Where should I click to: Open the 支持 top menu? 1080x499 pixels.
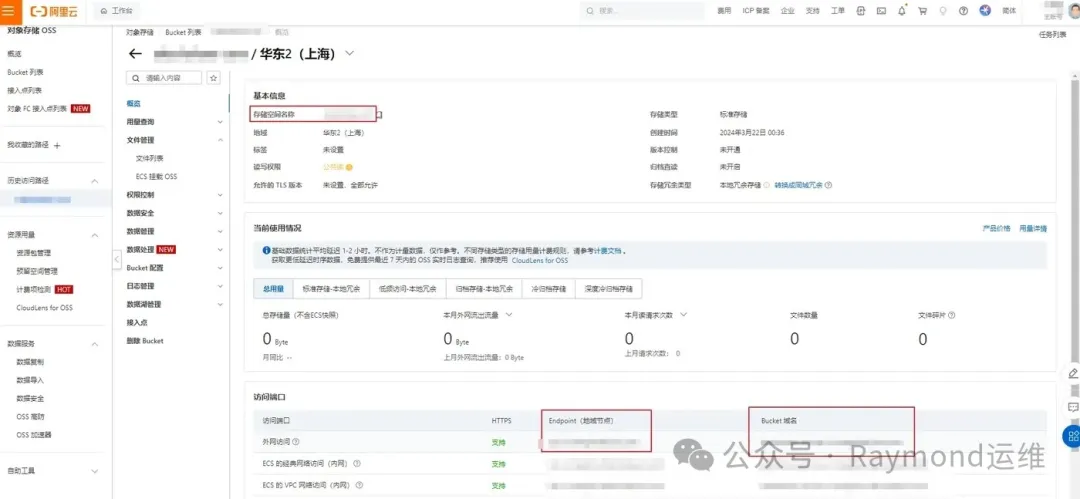[x=813, y=12]
